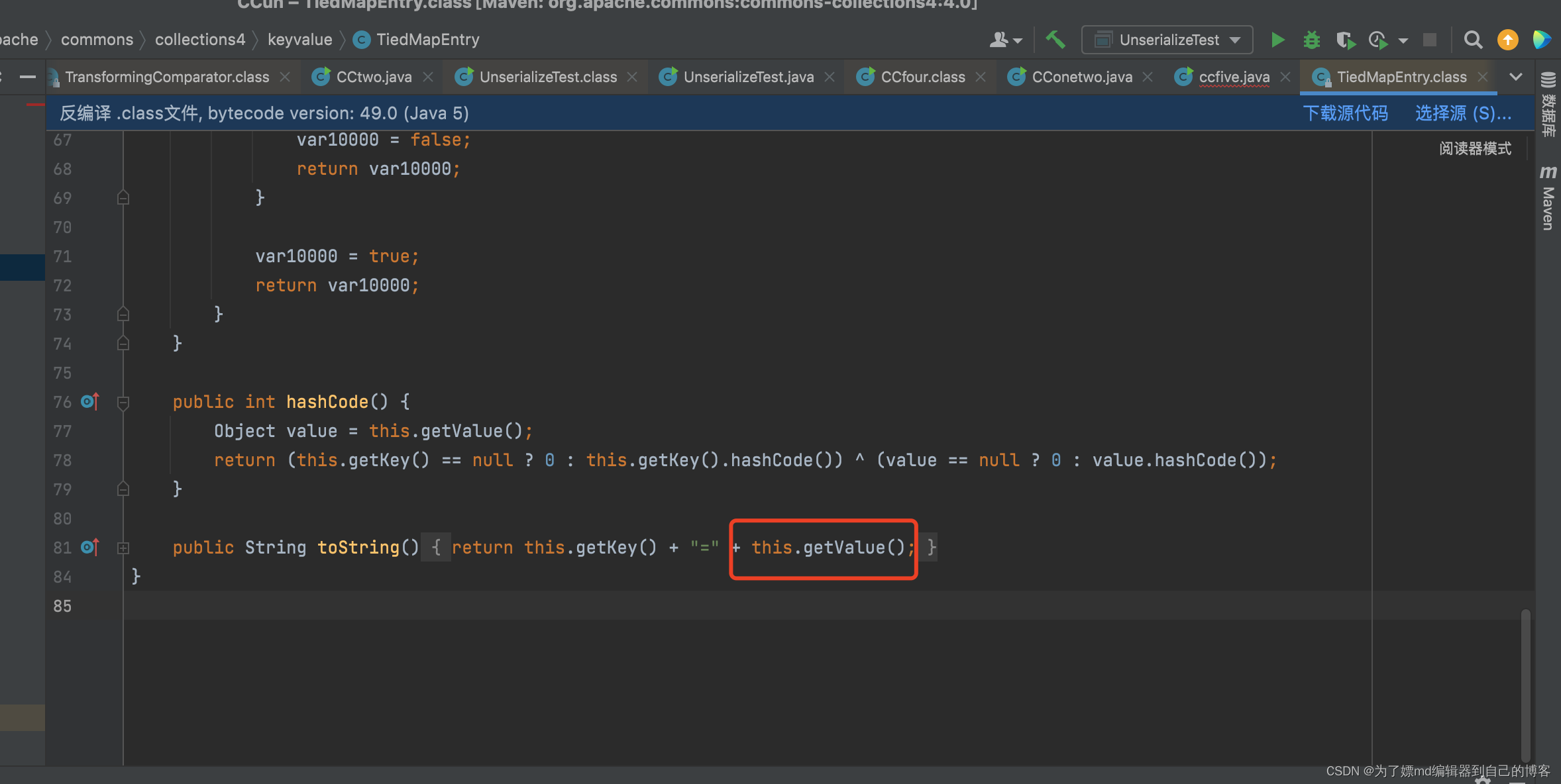Click line number 71 in the gutter
The width and height of the screenshot is (1561, 784).
[62, 256]
